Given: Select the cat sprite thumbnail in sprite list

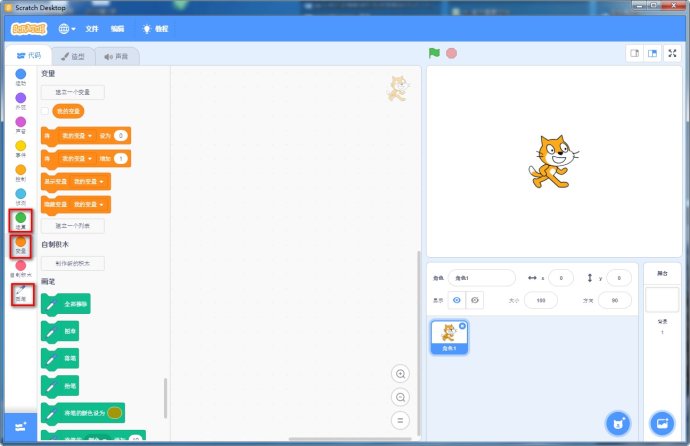Looking at the screenshot, I should click(x=449, y=337).
